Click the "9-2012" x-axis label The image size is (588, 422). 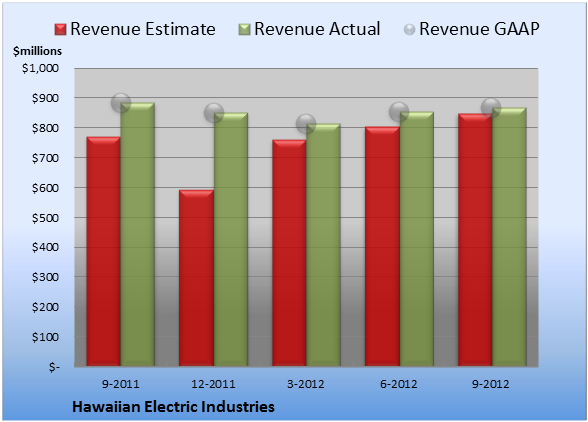tap(491, 384)
